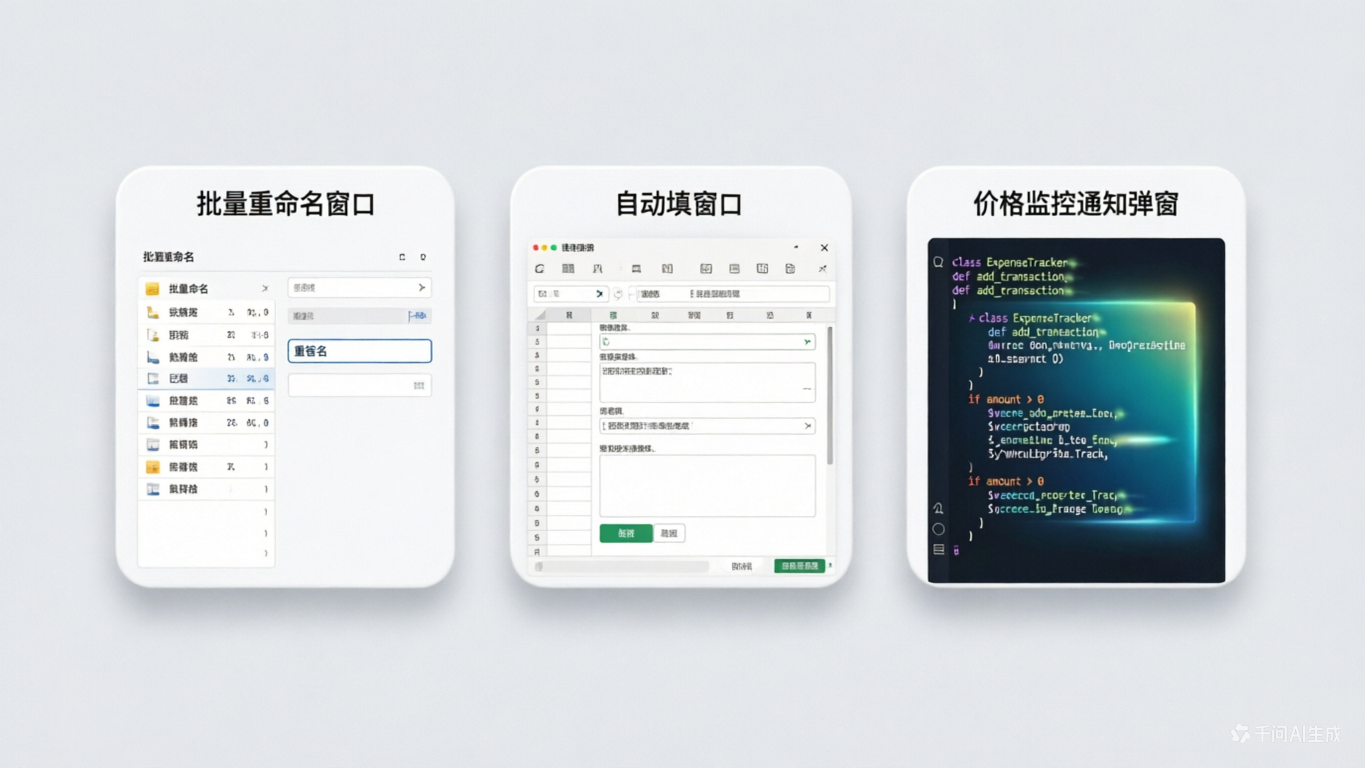This screenshot has width=1365, height=768.
Task: Focus the blue-outlined rename text input
Action: 360,351
